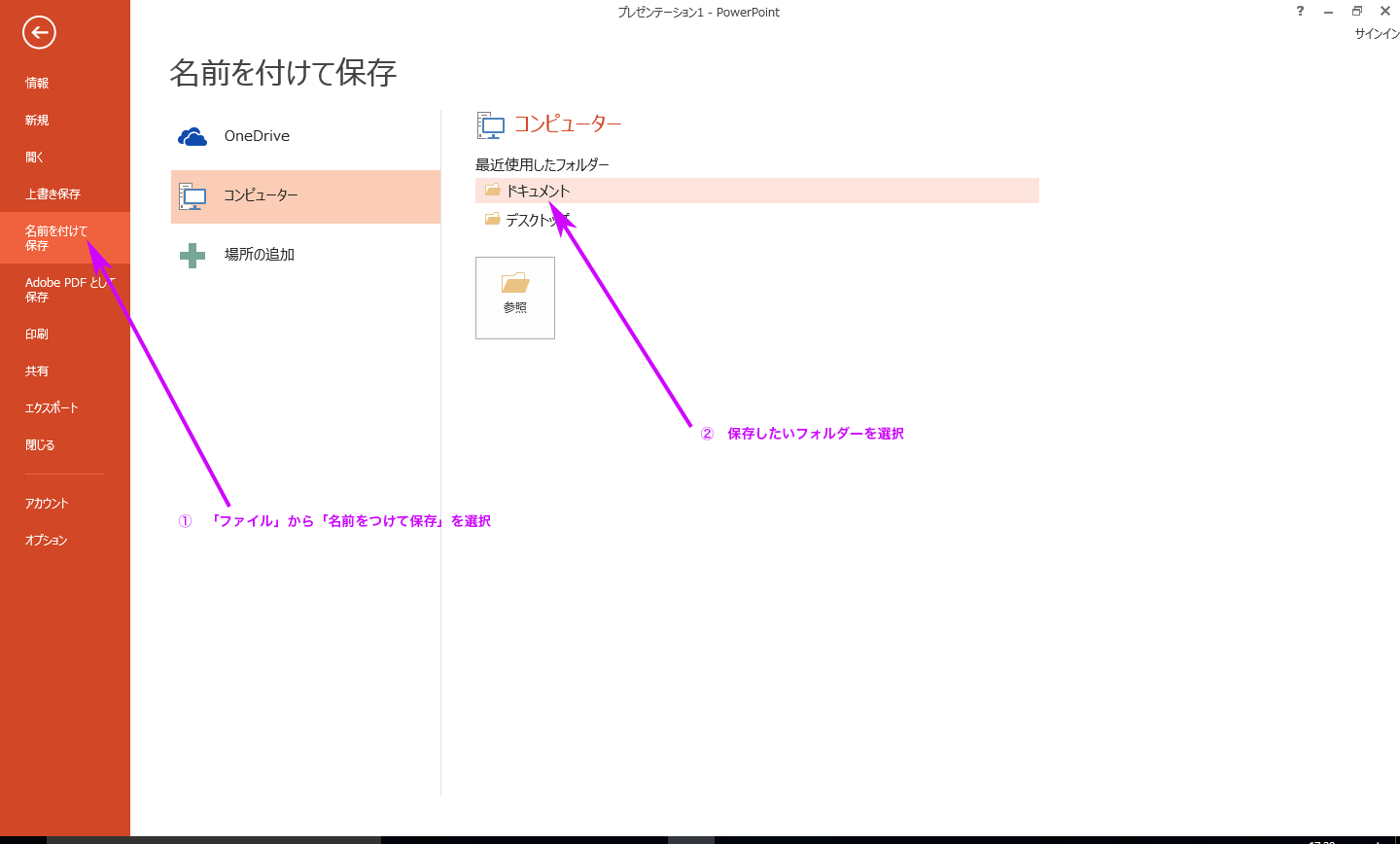Click the 参照 browse button
Screen dimensions: 1400x844
[515, 298]
